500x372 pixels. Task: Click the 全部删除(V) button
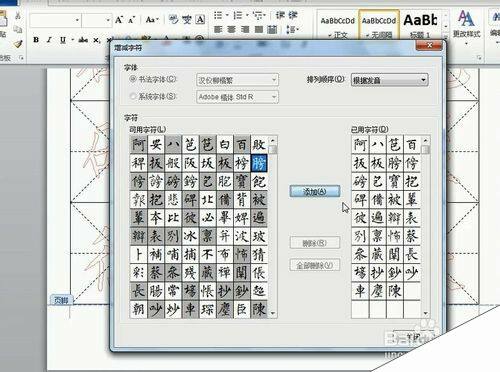(315, 265)
